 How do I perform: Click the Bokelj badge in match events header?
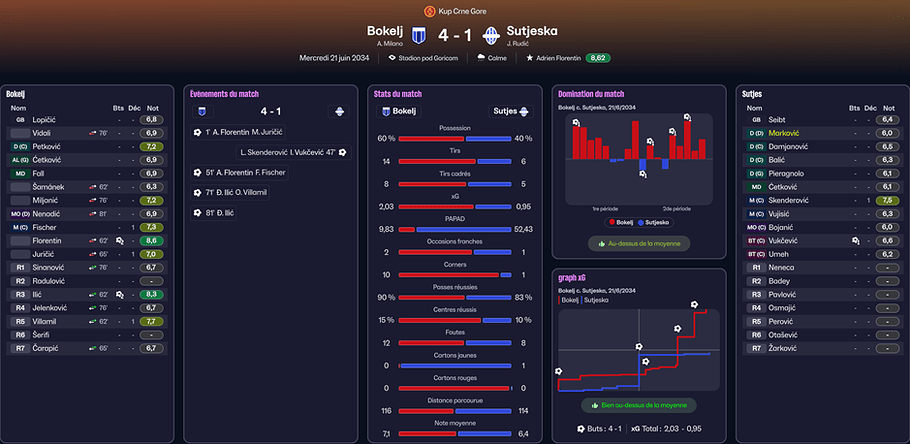(203, 111)
